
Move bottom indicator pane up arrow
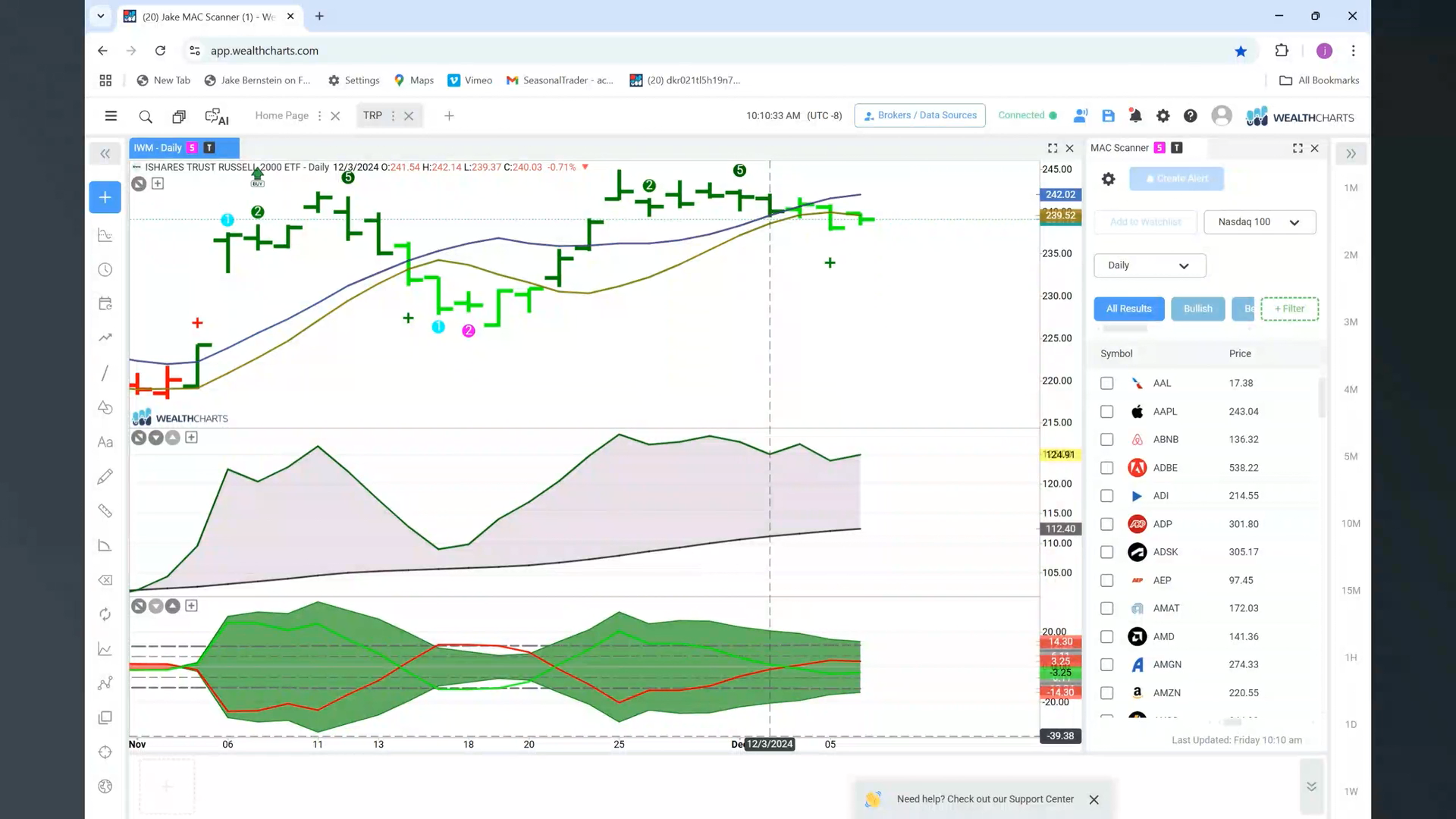tap(173, 606)
